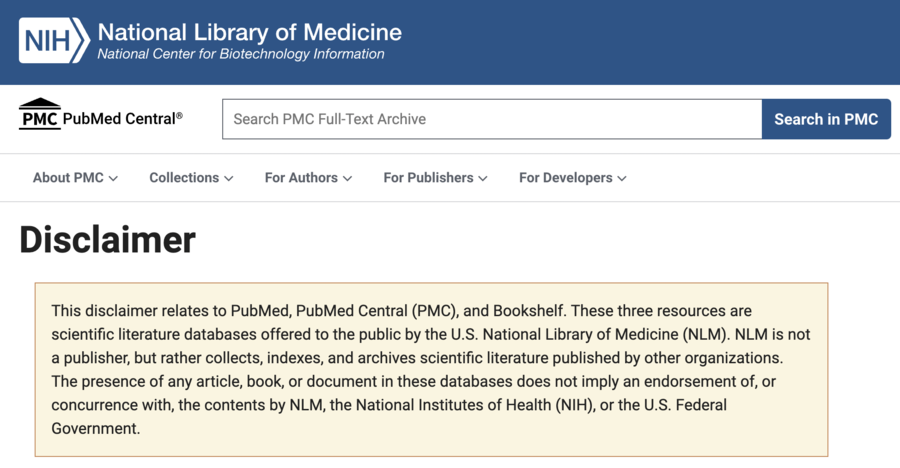Viewport: 900px width, 468px height.
Task: Open the National Library of Medicine title link
Action: (250, 32)
